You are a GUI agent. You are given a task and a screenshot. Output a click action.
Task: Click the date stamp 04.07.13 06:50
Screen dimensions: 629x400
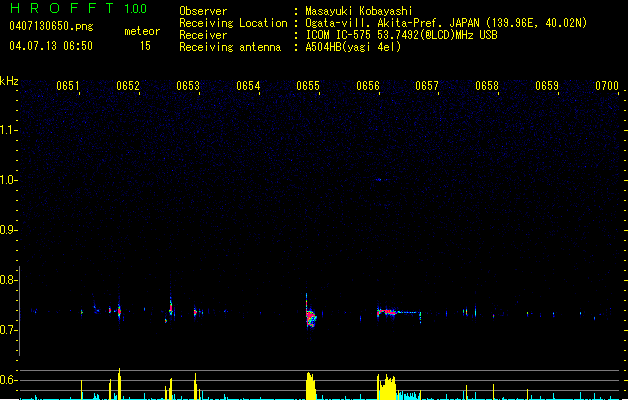[x=51, y=46]
